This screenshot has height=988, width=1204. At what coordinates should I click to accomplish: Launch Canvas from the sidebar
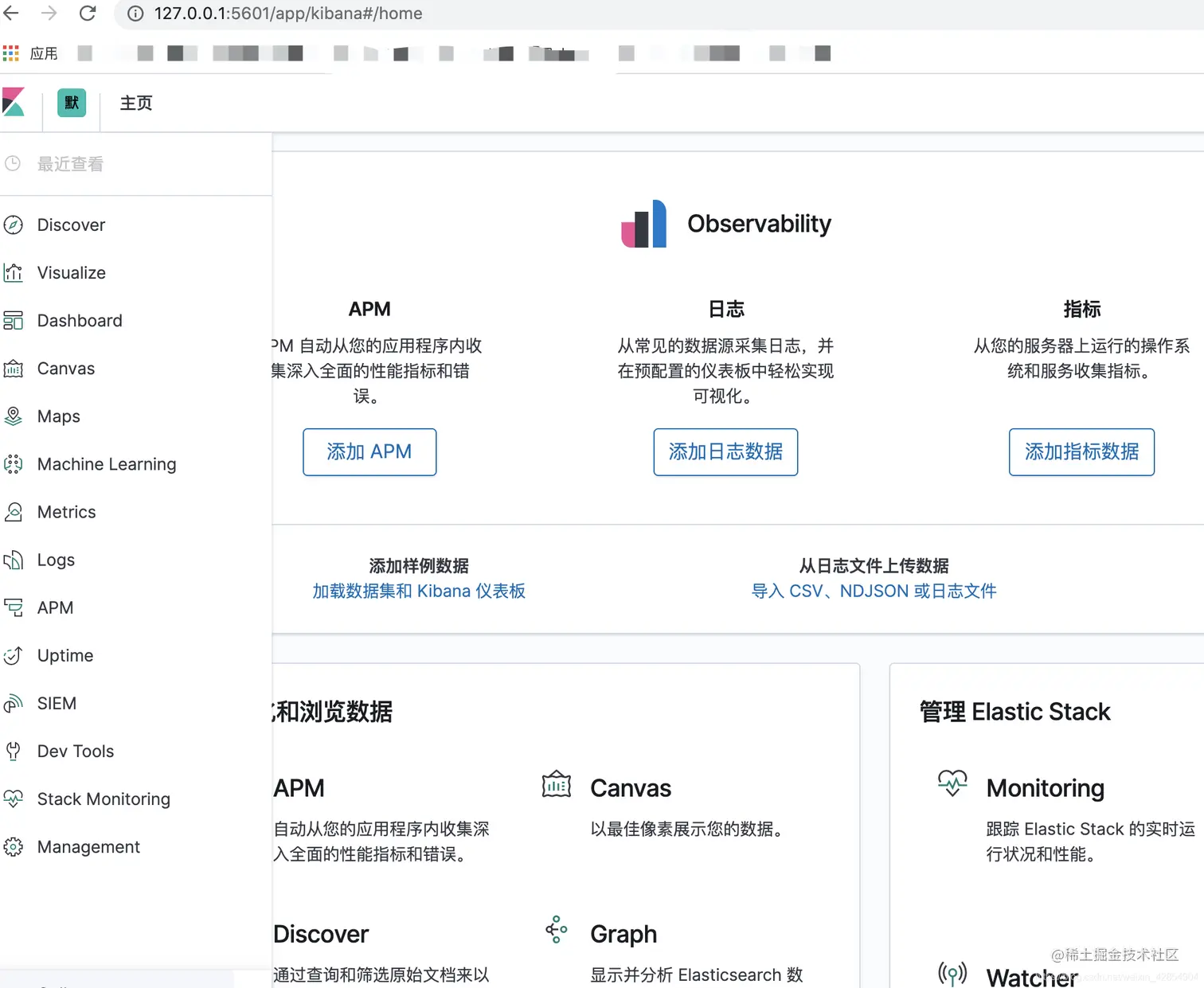[65, 368]
